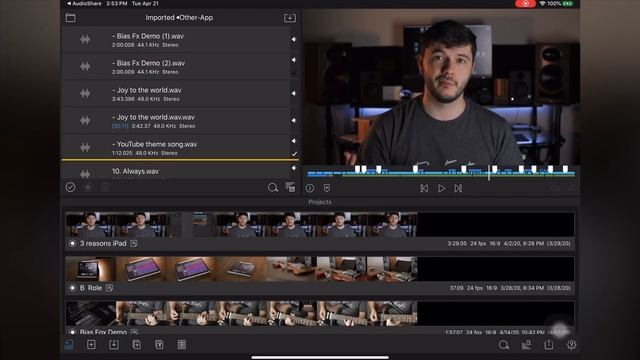
Task: Click the preview video frame
Action: tap(441, 87)
